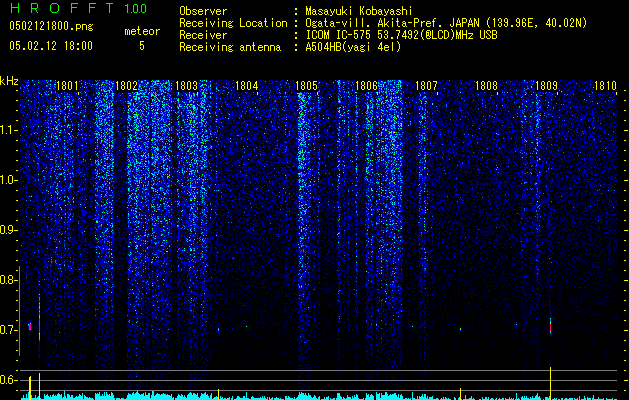This screenshot has height=400, width=629.
Task: Click the red meteor echo before 1801
Action: [x=39, y=321]
